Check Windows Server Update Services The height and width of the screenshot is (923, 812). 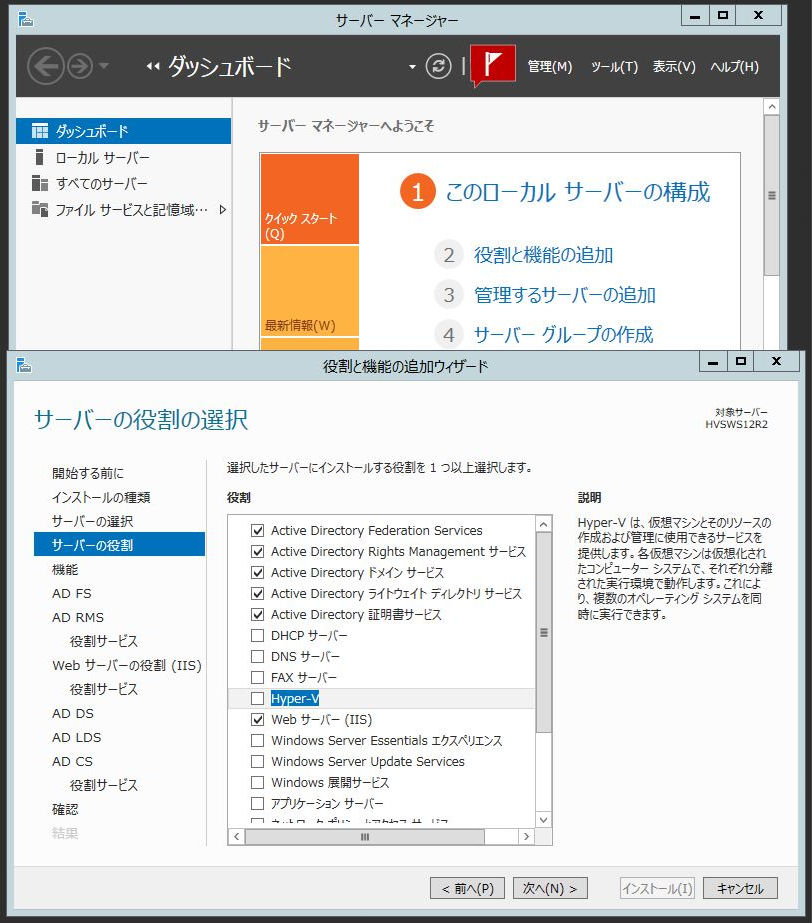click(x=257, y=762)
